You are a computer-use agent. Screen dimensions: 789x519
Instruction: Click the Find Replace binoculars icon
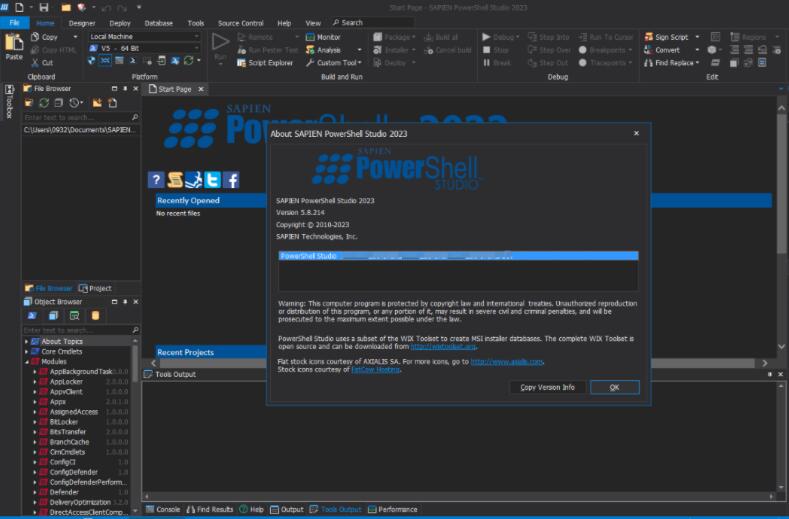[x=649, y=63]
